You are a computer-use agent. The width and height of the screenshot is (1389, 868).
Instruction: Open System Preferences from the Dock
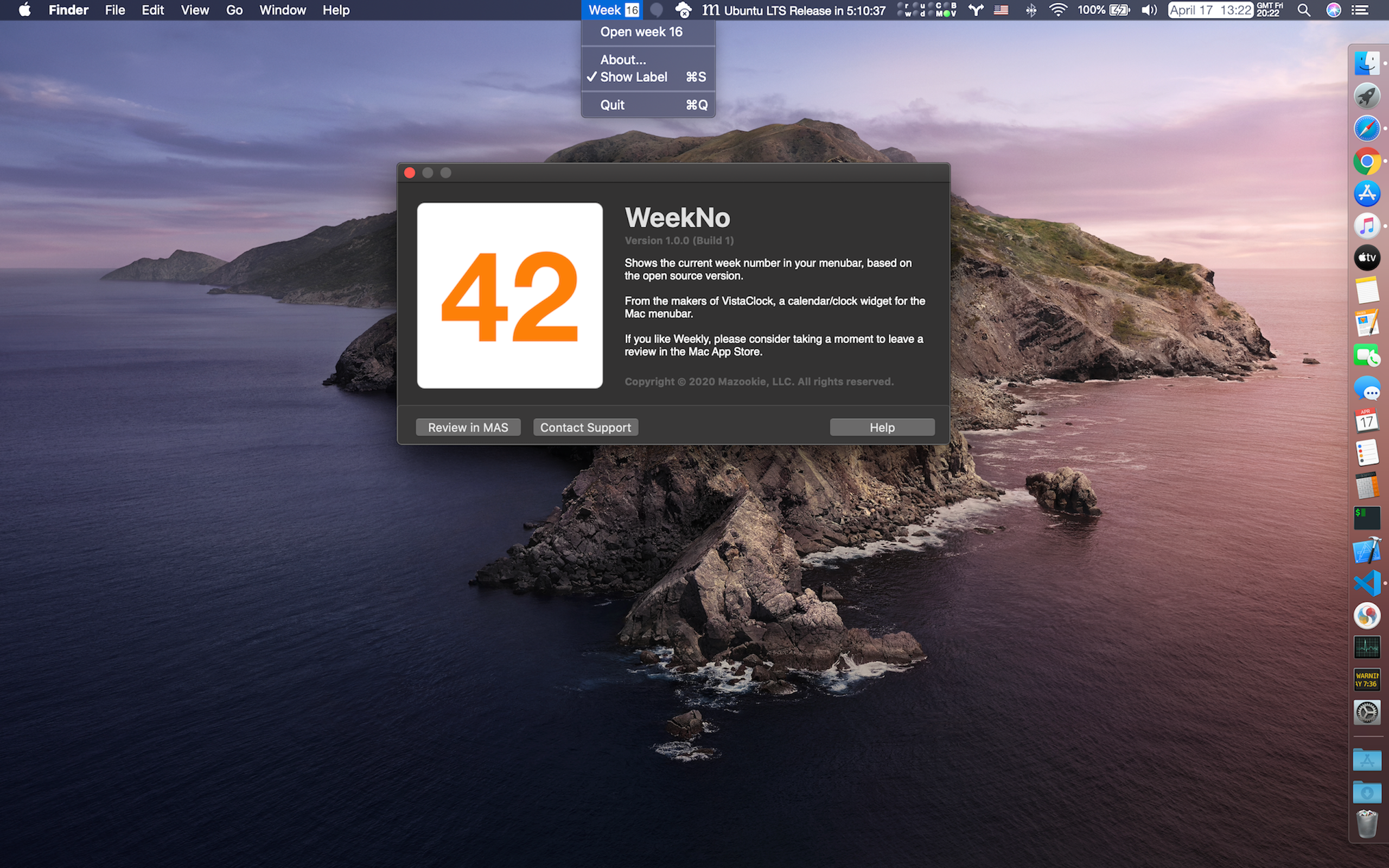click(x=1367, y=712)
